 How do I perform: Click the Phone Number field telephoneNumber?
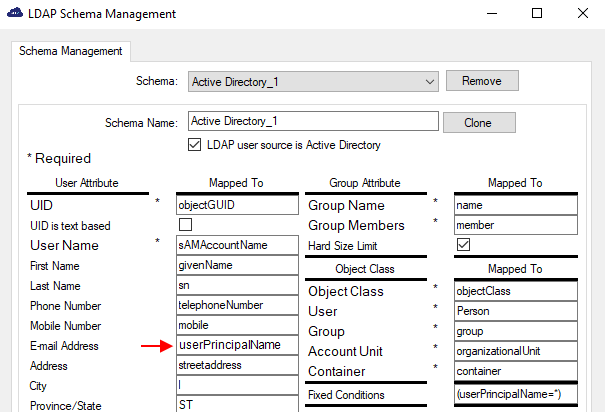[x=237, y=305]
